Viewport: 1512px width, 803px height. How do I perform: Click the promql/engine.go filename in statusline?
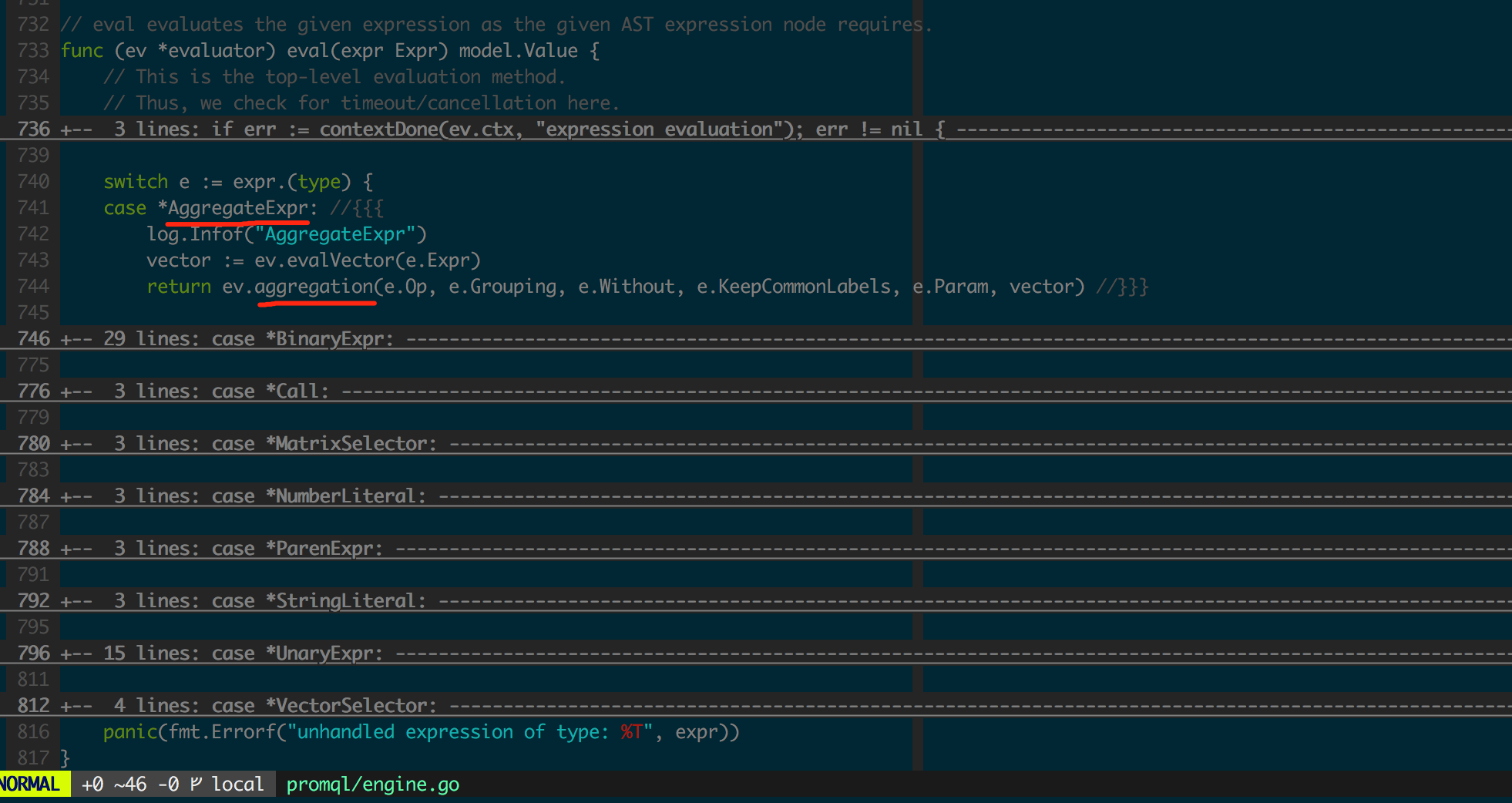(x=372, y=785)
